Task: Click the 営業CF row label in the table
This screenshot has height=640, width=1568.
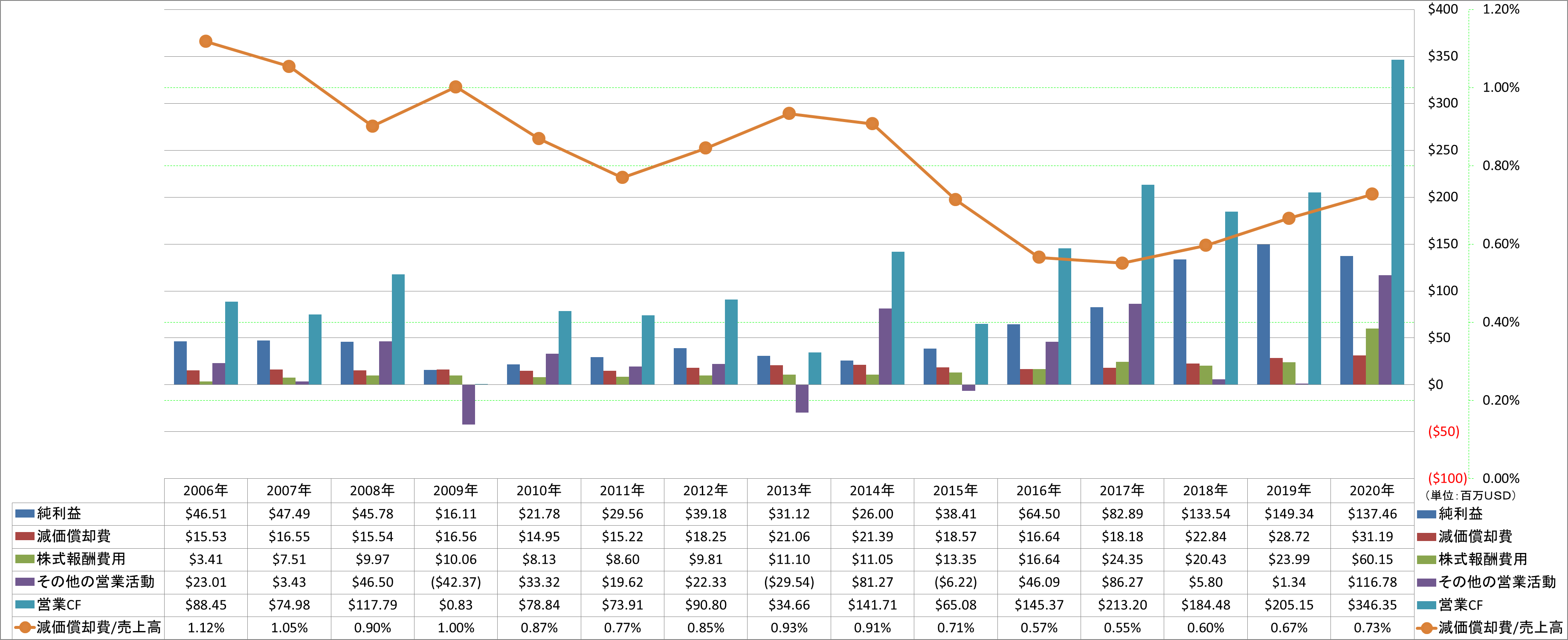Action: pyautogui.click(x=59, y=605)
